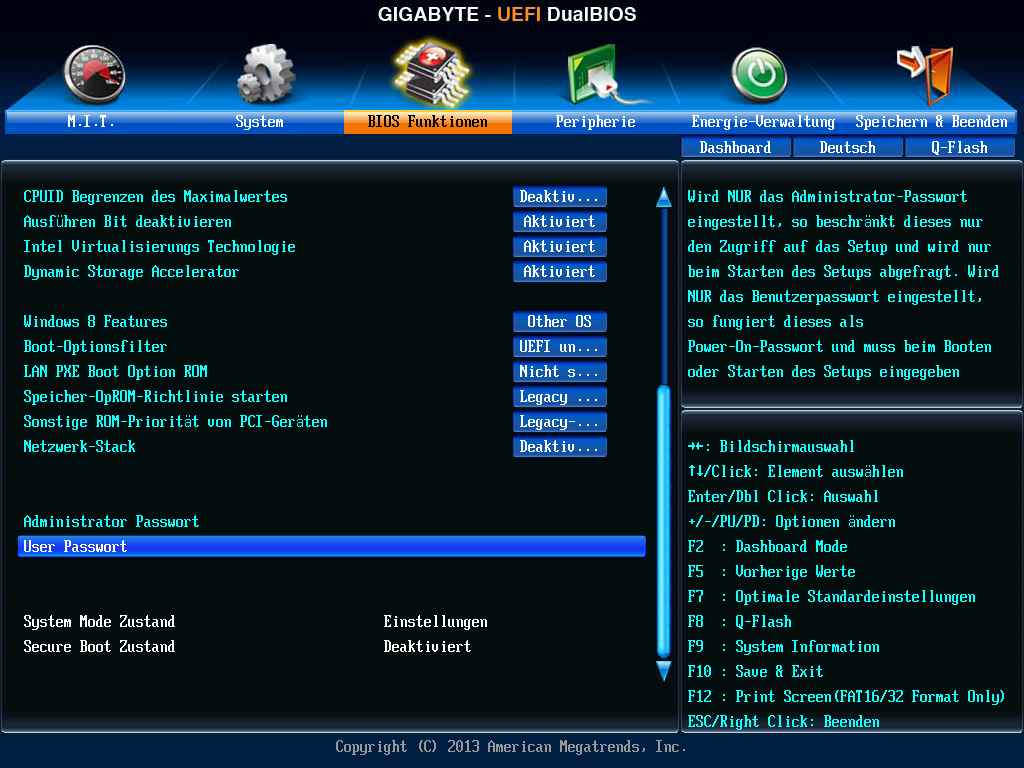Click the F8 Q-Flash help line
This screenshot has width=1024, height=768.
(739, 622)
